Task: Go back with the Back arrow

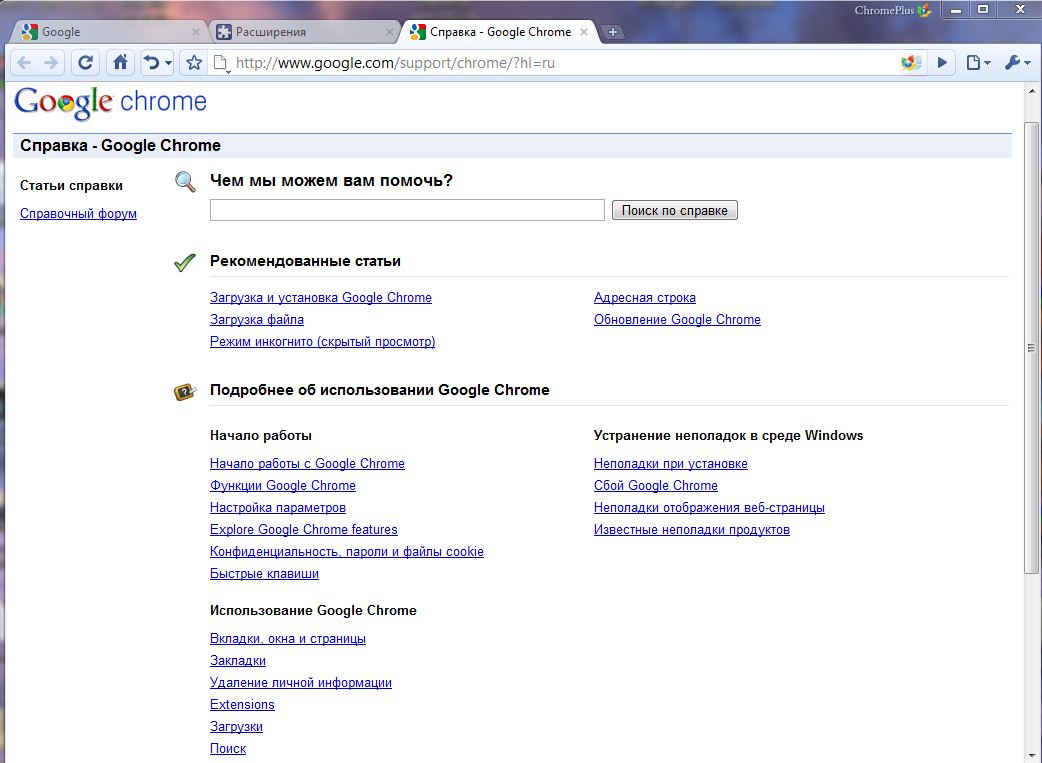Action: coord(24,63)
